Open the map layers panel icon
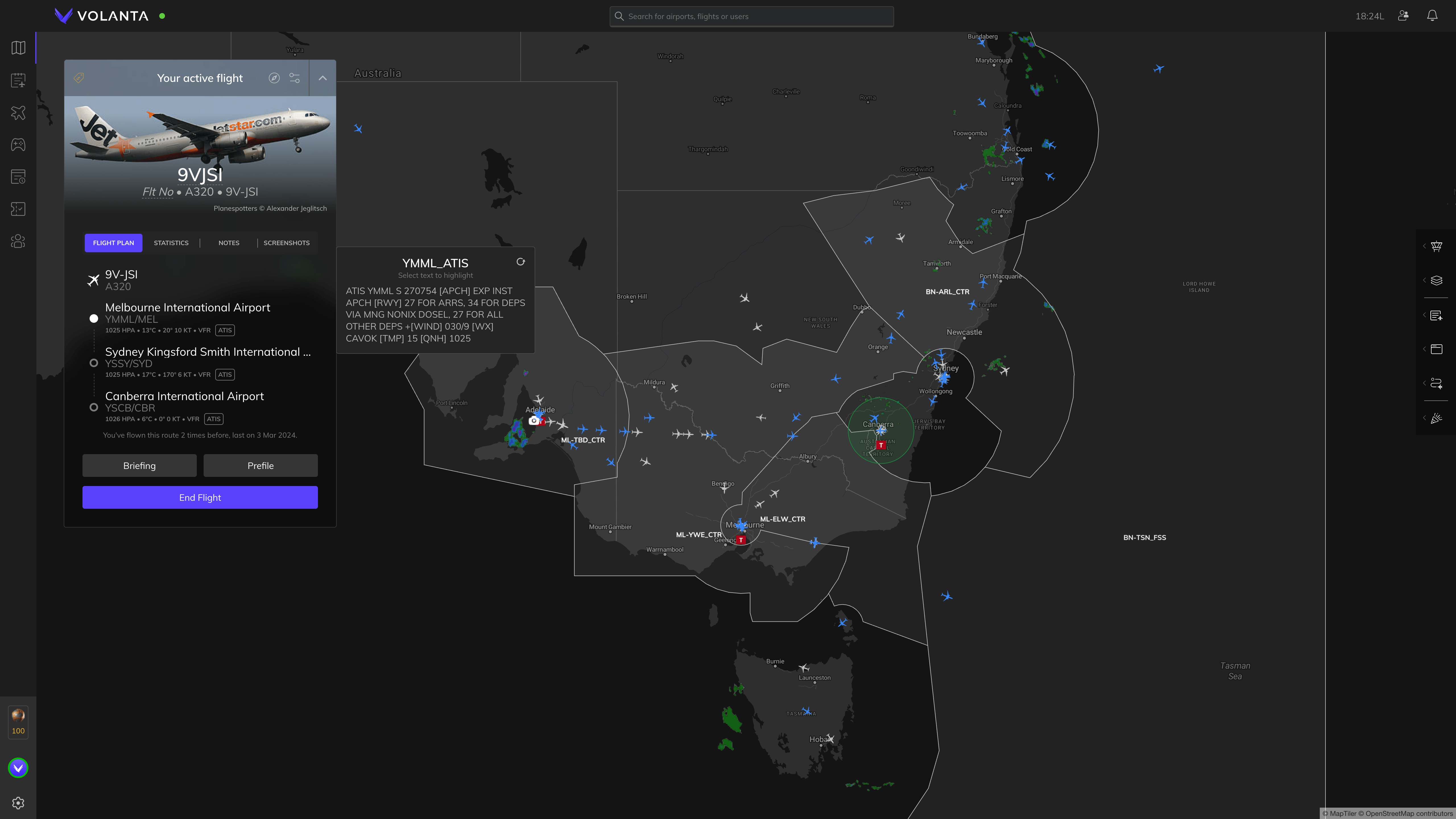This screenshot has width=1456, height=819. 1436,280
